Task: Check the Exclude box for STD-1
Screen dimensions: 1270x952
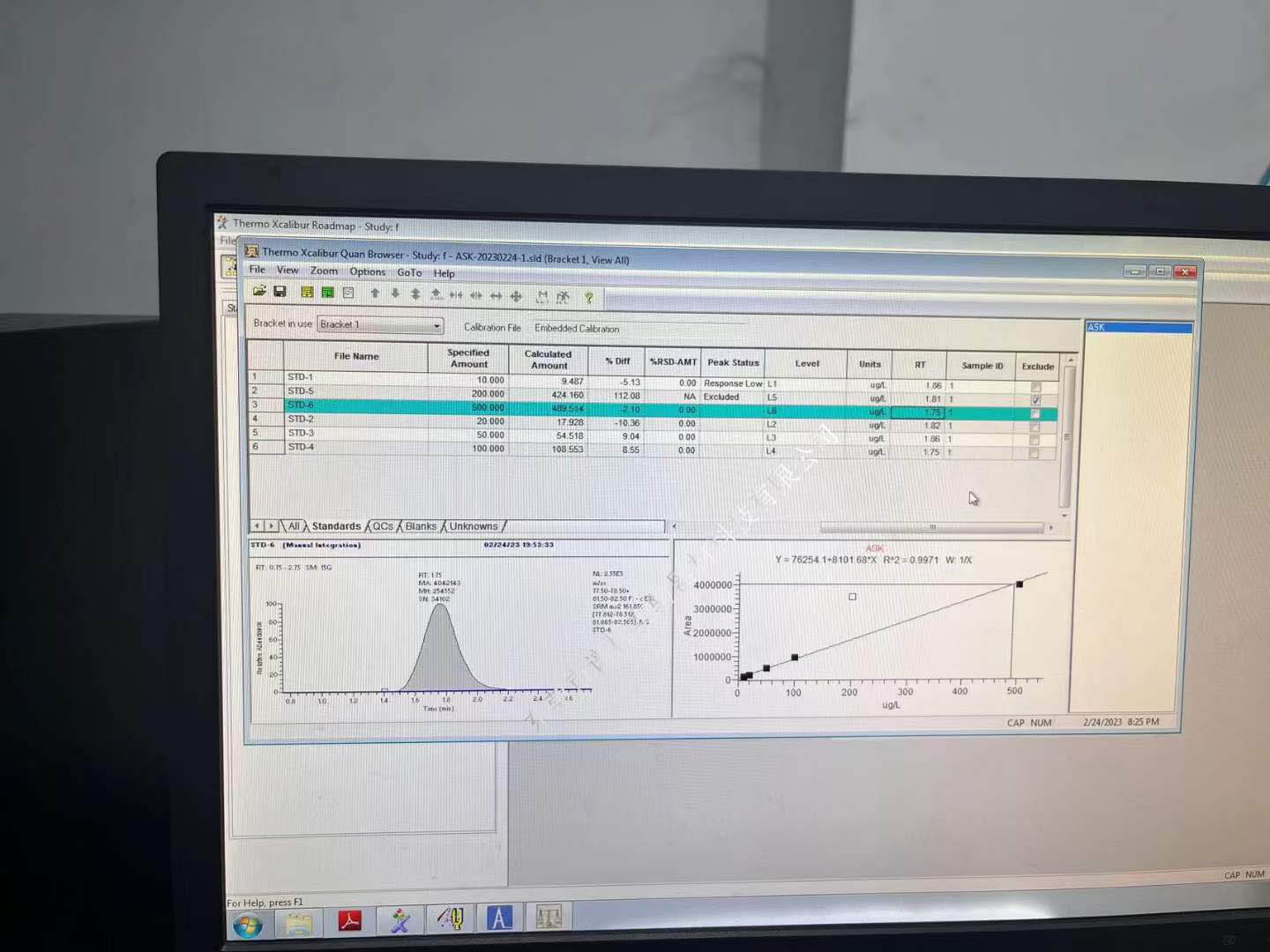Action: pos(1035,387)
